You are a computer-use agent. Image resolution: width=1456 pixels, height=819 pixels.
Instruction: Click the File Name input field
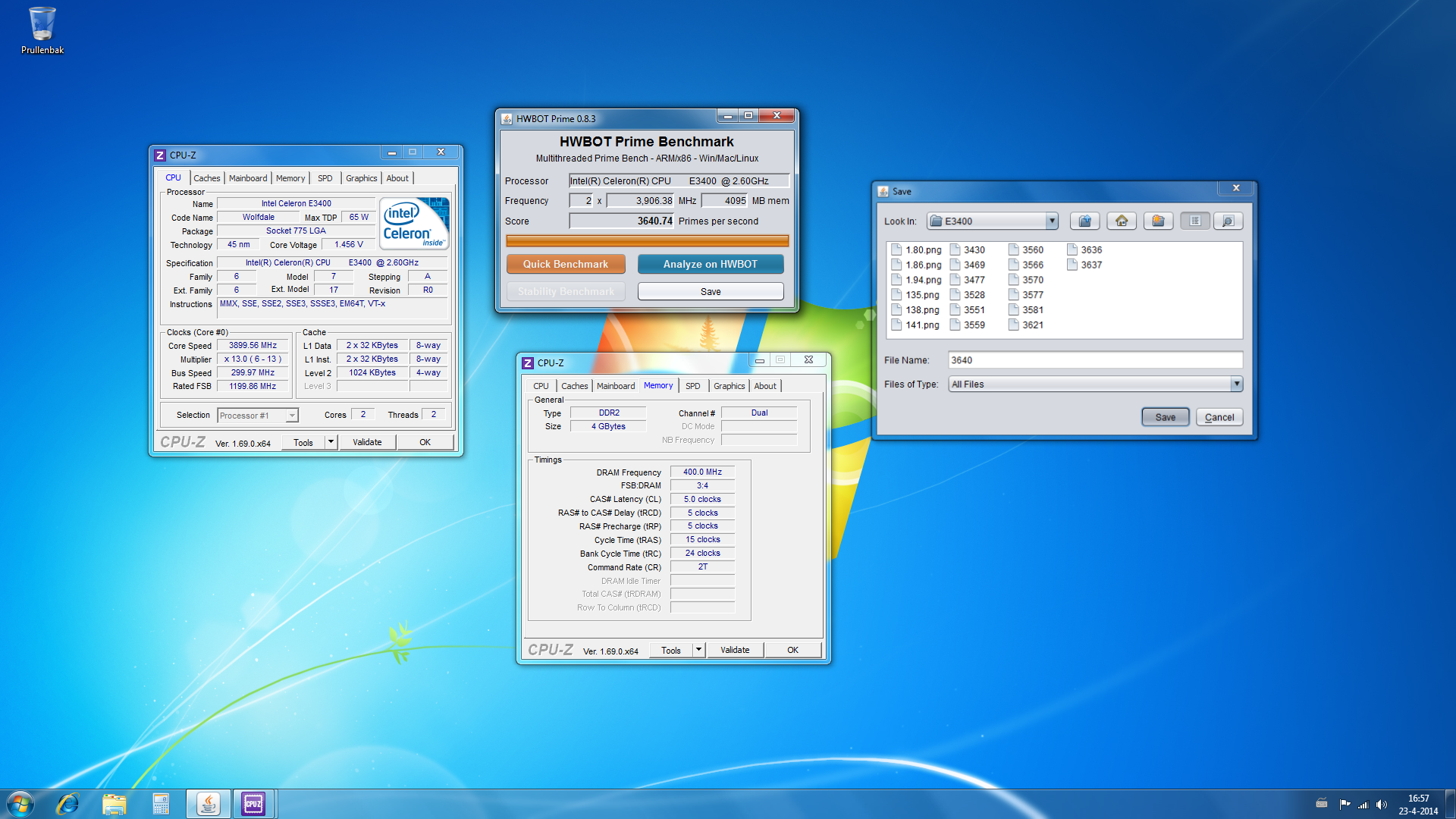click(1095, 360)
